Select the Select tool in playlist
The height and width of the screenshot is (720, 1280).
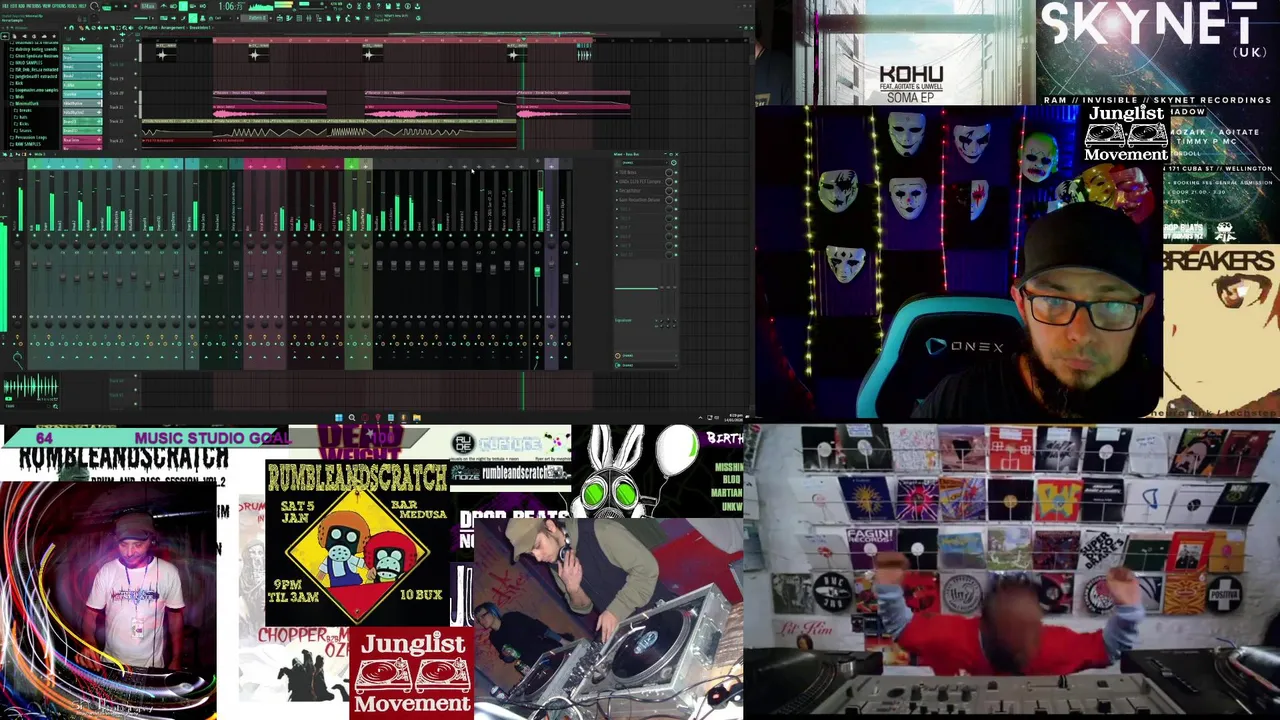pos(119,28)
